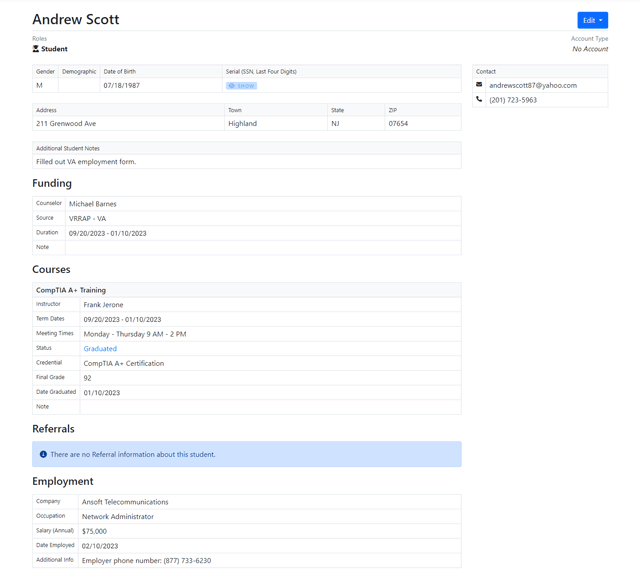Click final grade value 92

(x=87, y=378)
